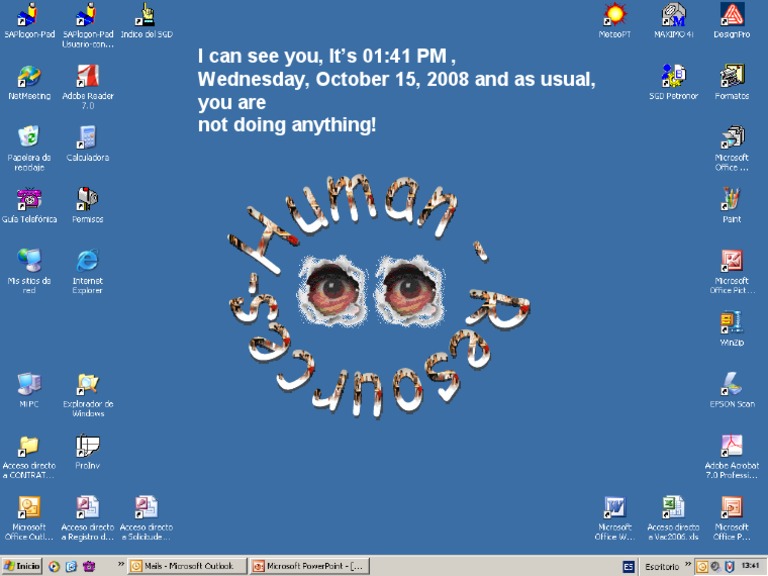The image size is (768, 576).
Task: Open Acceso directo a Vac2006.xls
Action: 673,518
